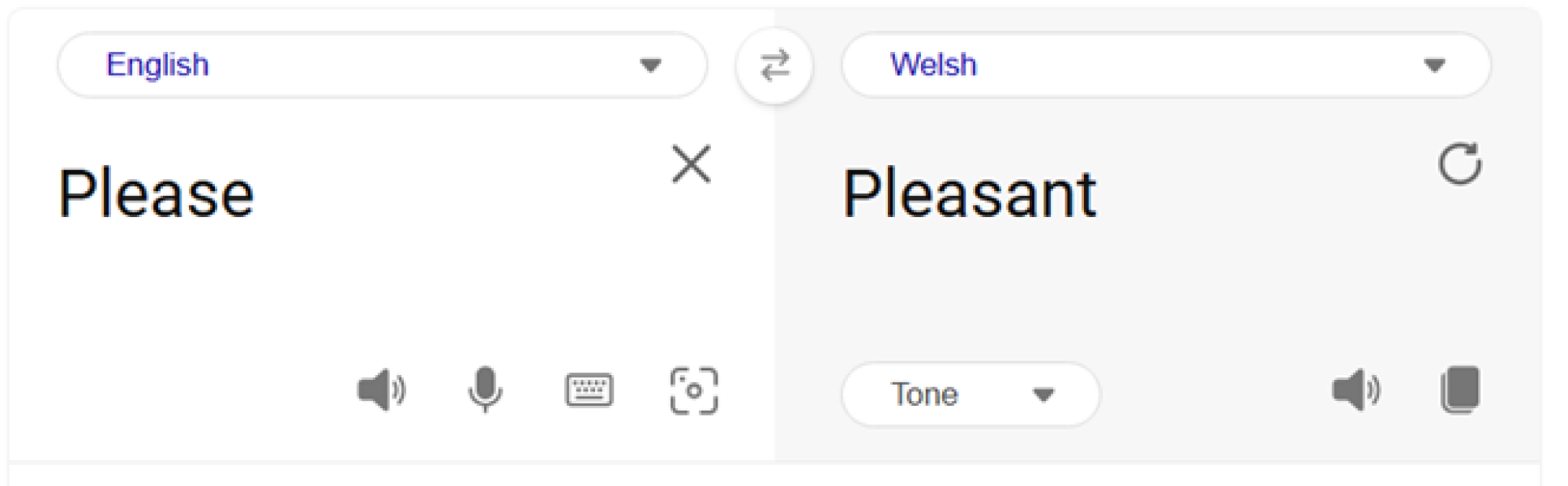This screenshot has width=1568, height=486.
Task: Open the English source language selector
Action: coord(381,65)
